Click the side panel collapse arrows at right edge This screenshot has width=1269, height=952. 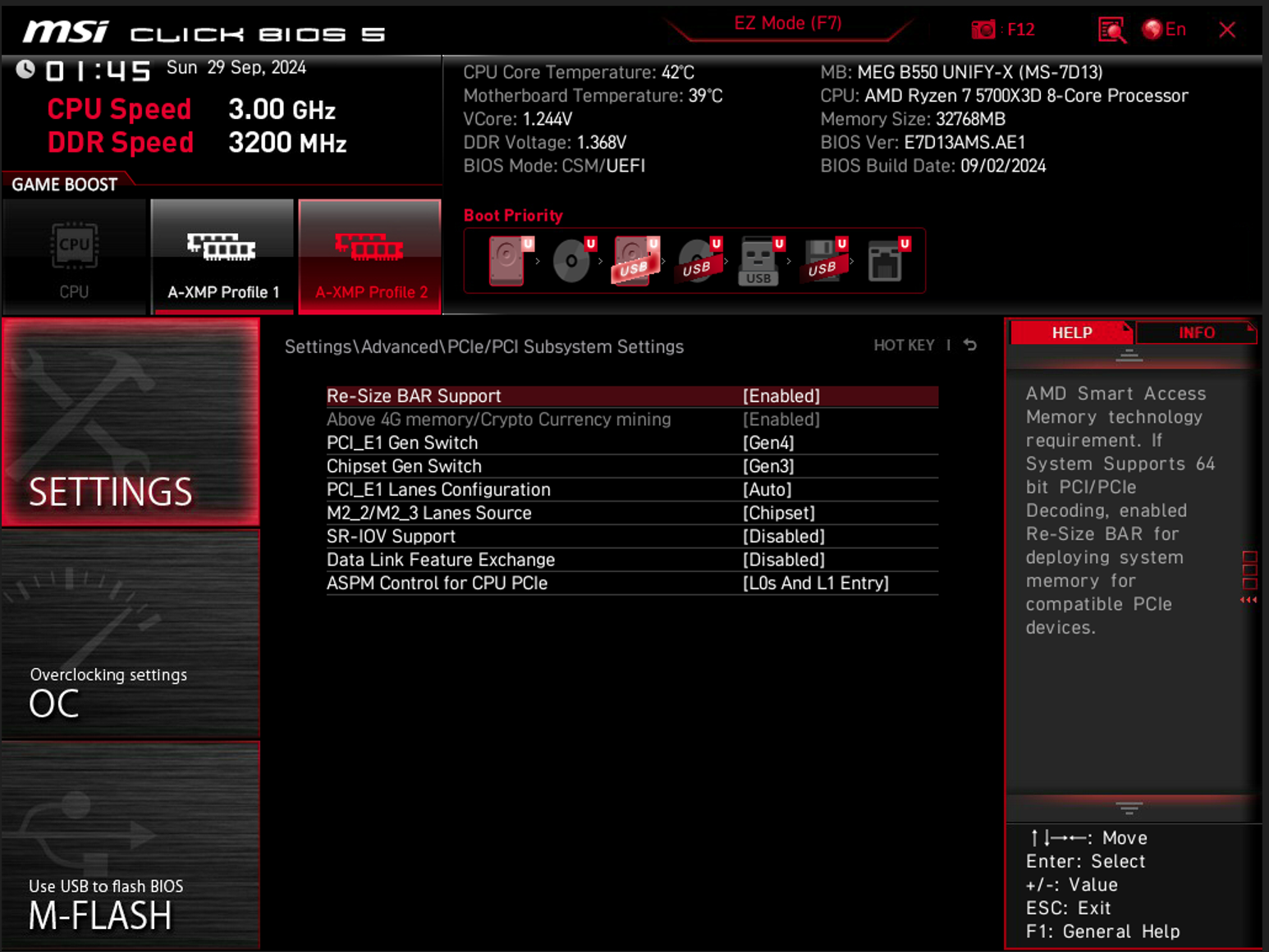coord(1248,600)
